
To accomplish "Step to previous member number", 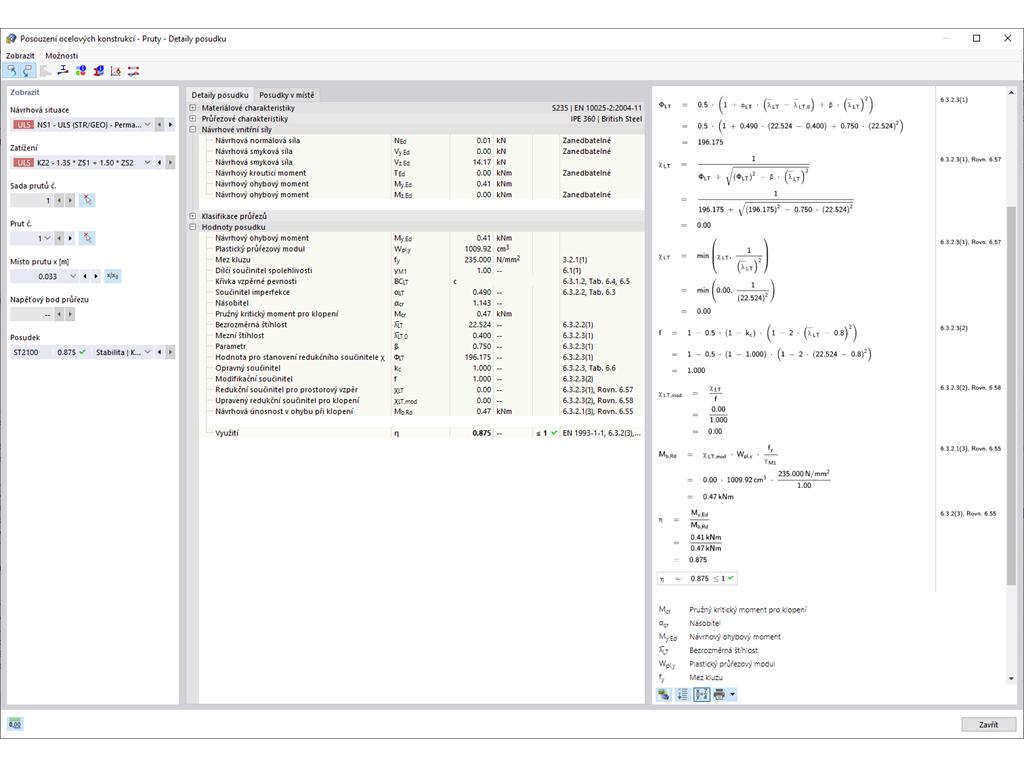I will click(59, 238).
